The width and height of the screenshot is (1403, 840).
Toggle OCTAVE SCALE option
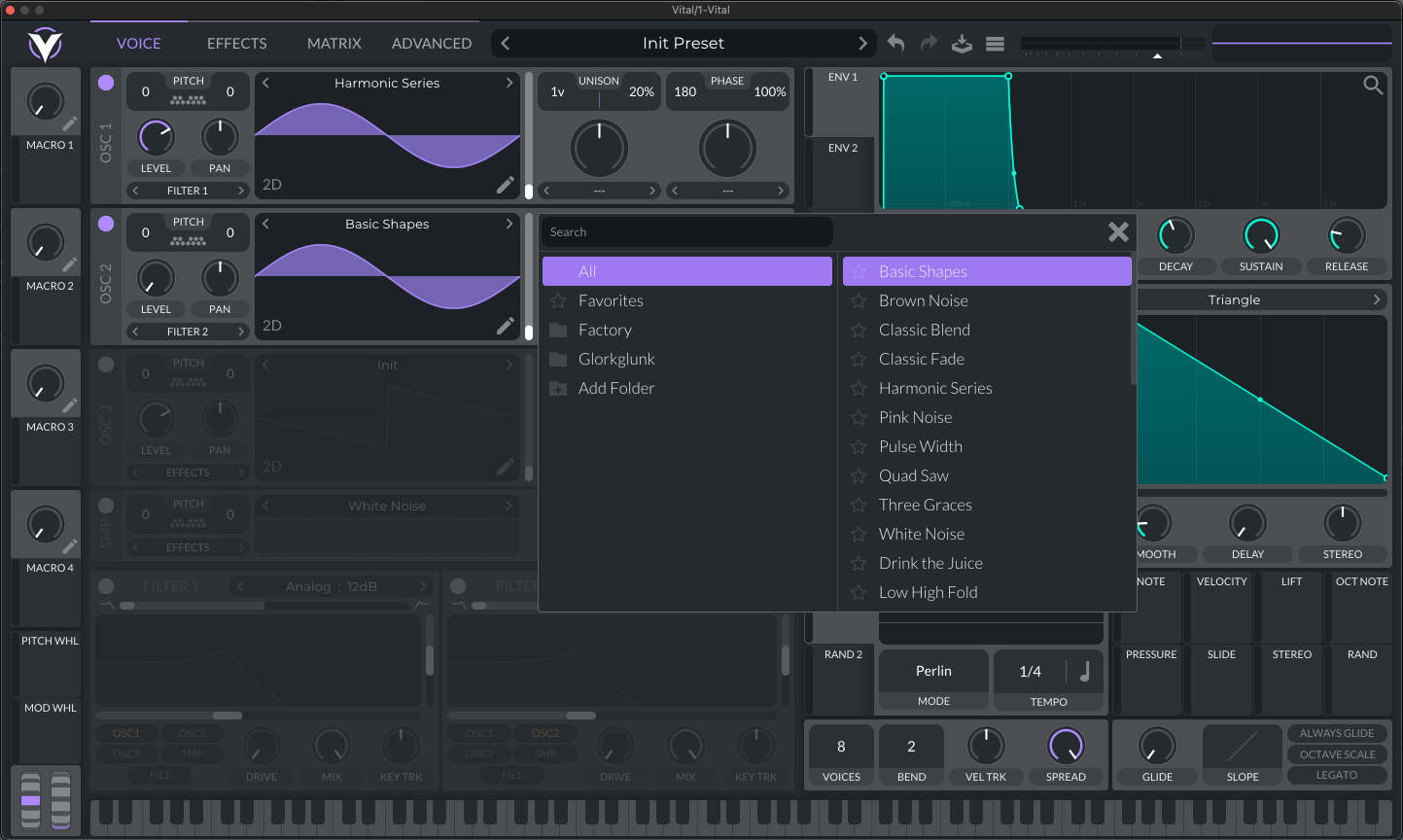coord(1337,754)
